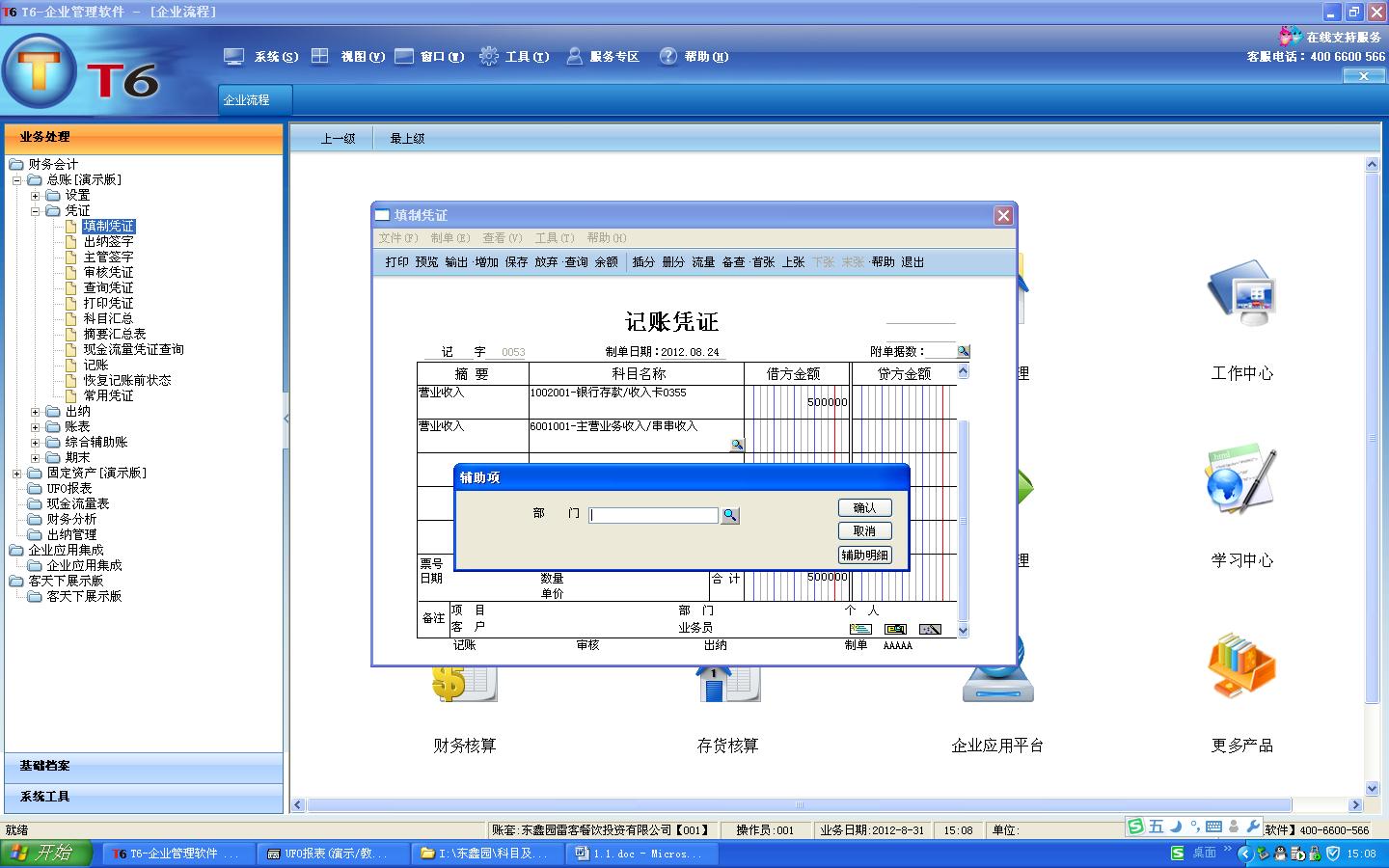Image resolution: width=1389 pixels, height=868 pixels.
Task: Click 增加 to add a new voucher
Action: (486, 261)
